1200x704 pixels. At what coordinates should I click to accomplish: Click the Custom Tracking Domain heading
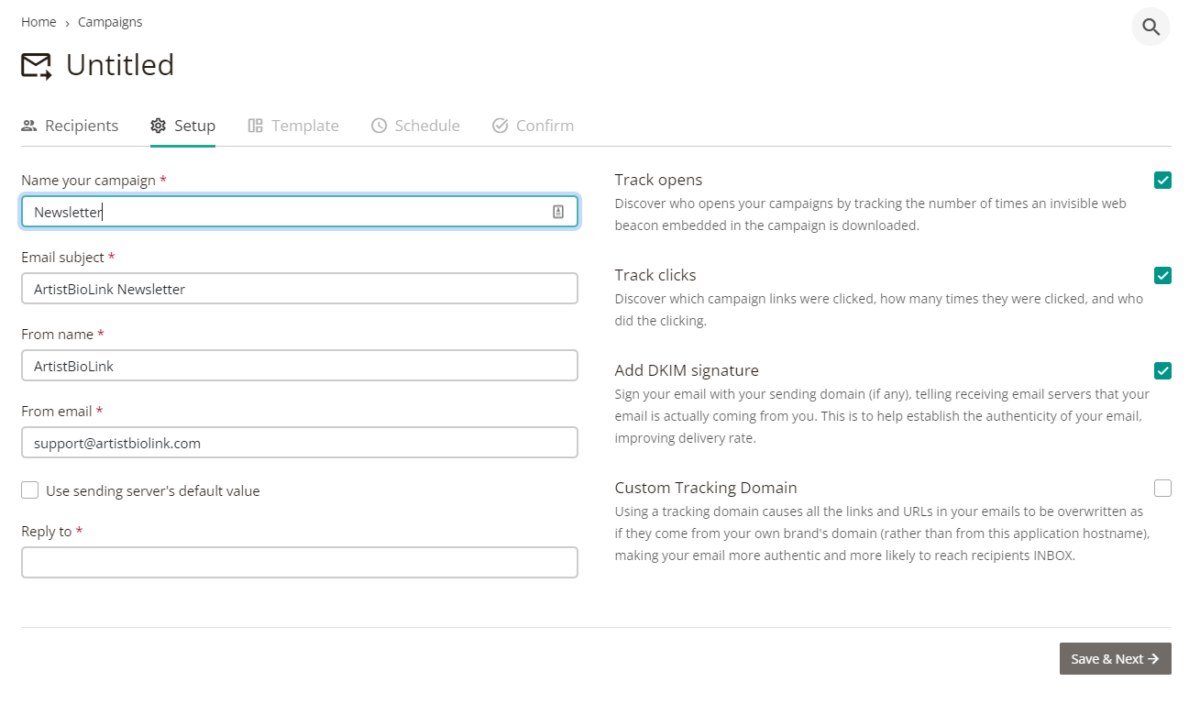tap(706, 488)
